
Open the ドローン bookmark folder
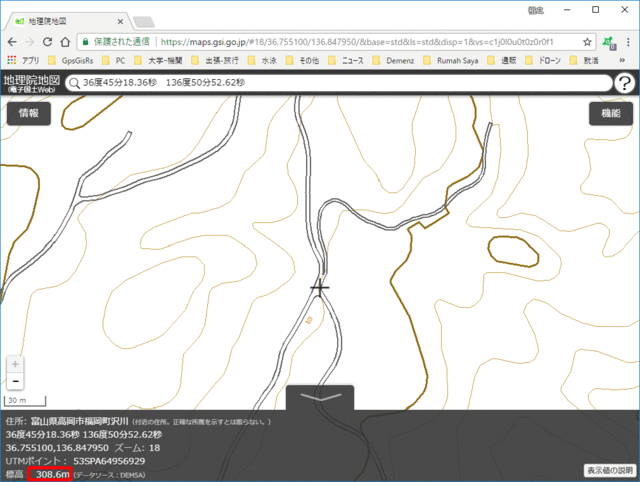tap(543, 61)
